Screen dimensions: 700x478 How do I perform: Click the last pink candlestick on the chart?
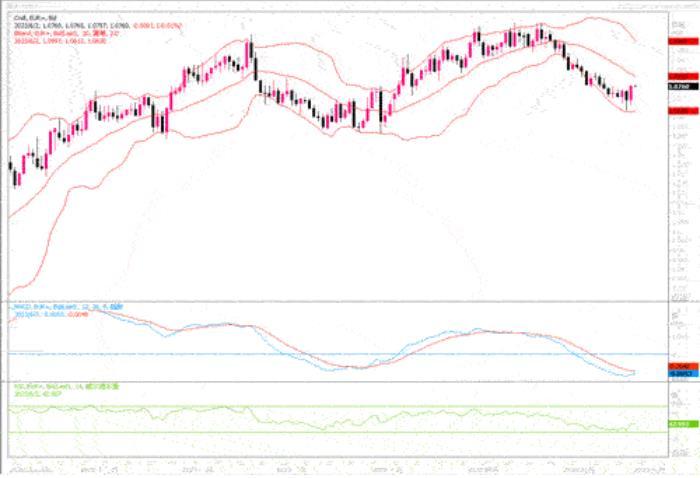631,93
